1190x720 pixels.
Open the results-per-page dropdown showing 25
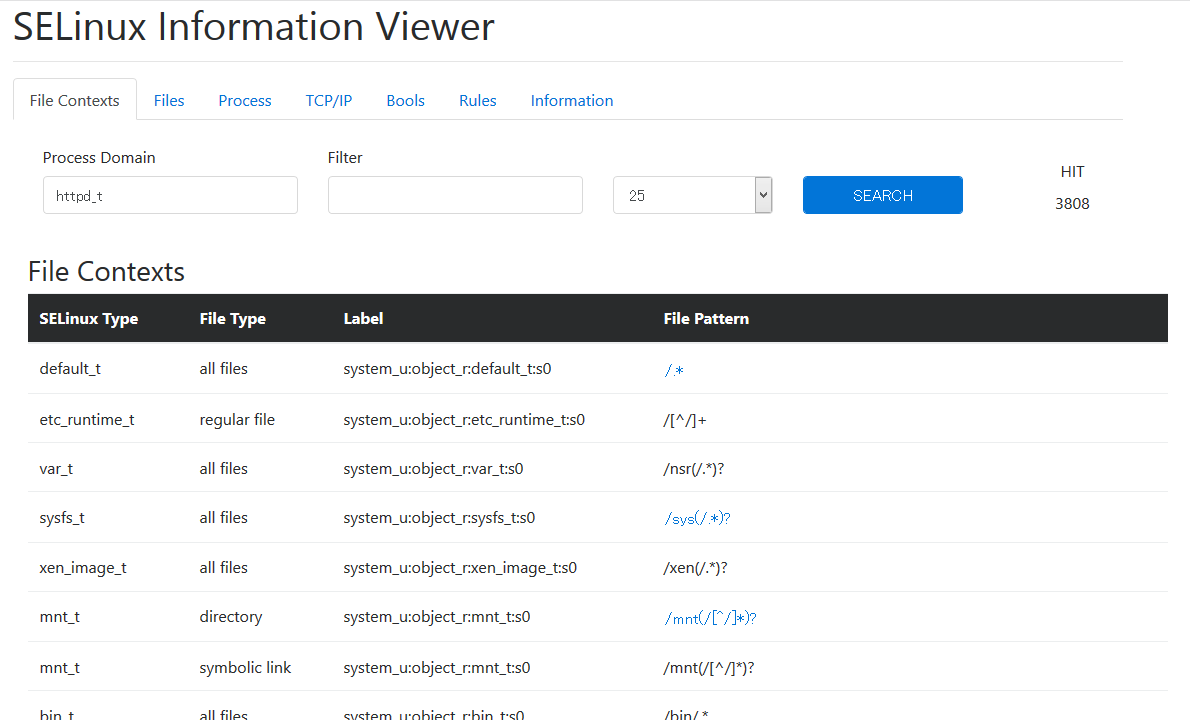point(692,195)
